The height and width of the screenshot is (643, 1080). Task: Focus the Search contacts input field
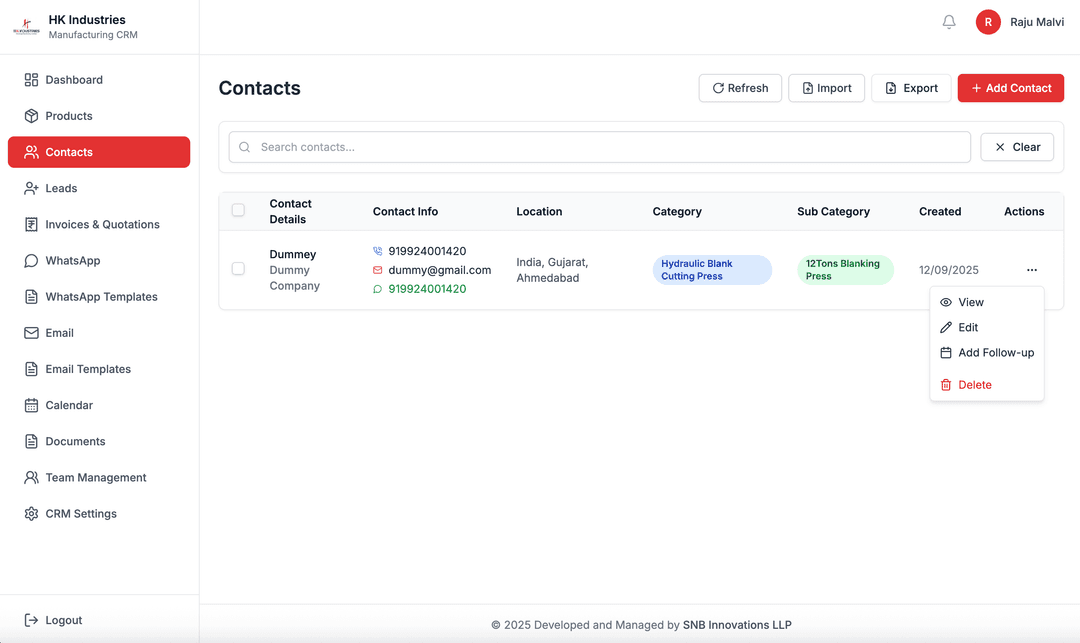[x=599, y=147]
